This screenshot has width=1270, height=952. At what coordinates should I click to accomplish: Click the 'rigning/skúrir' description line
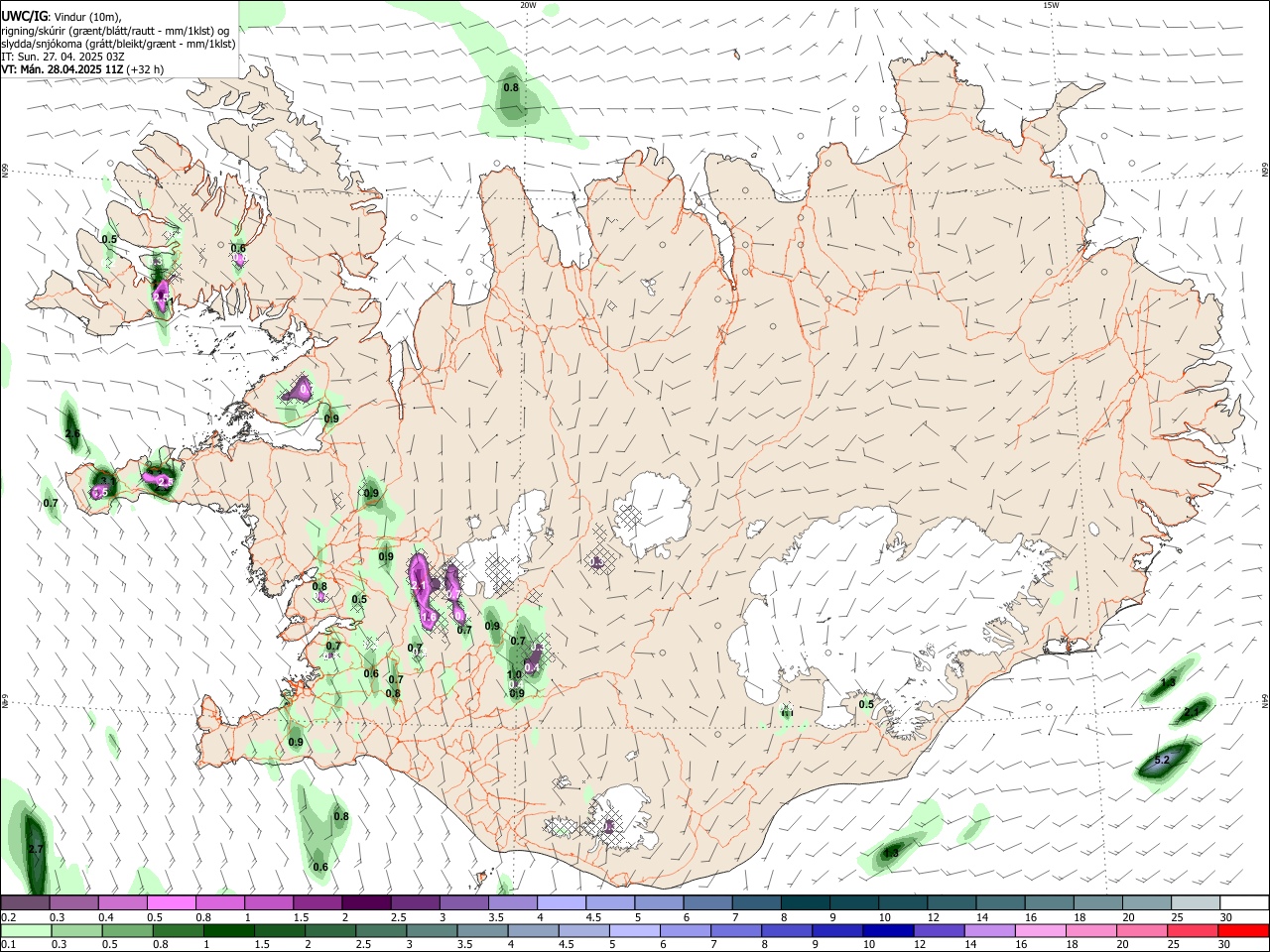tap(116, 30)
